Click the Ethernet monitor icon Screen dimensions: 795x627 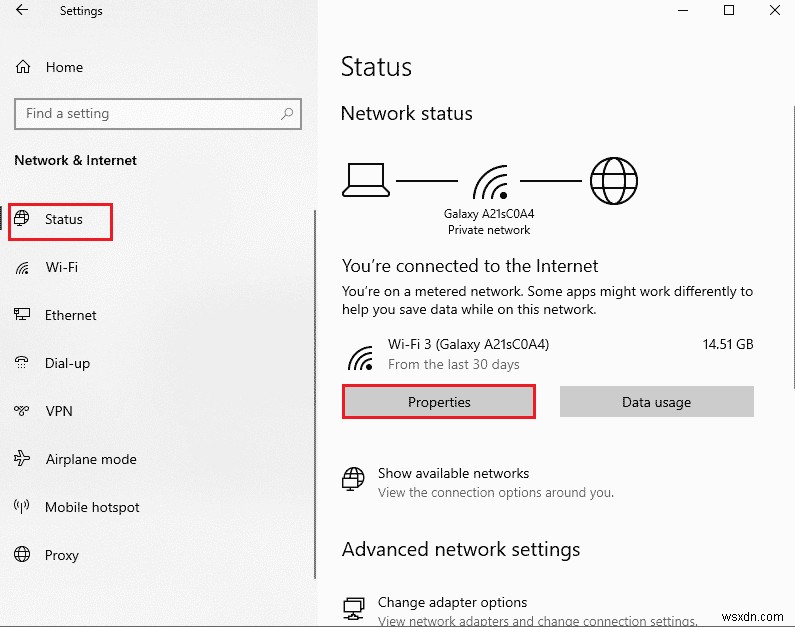(23, 315)
